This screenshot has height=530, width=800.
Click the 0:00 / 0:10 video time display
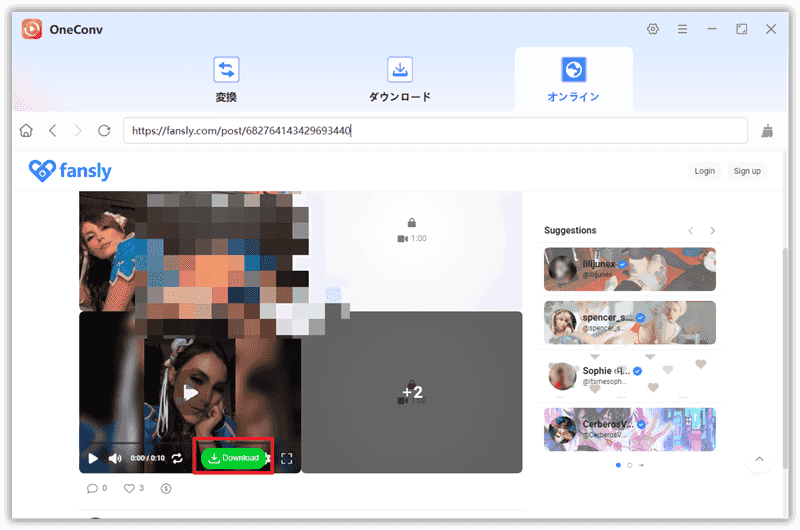(147, 458)
